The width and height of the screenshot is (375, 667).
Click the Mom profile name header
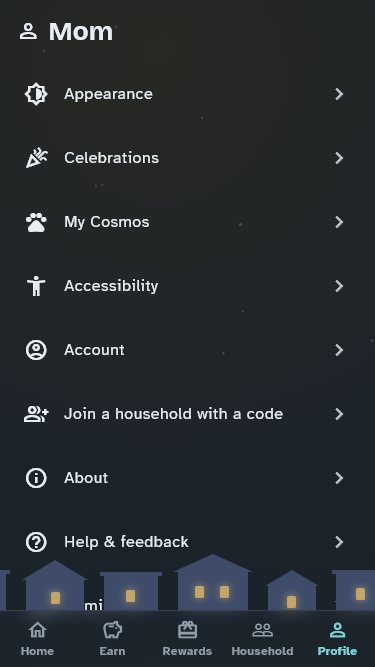pyautogui.click(x=81, y=31)
